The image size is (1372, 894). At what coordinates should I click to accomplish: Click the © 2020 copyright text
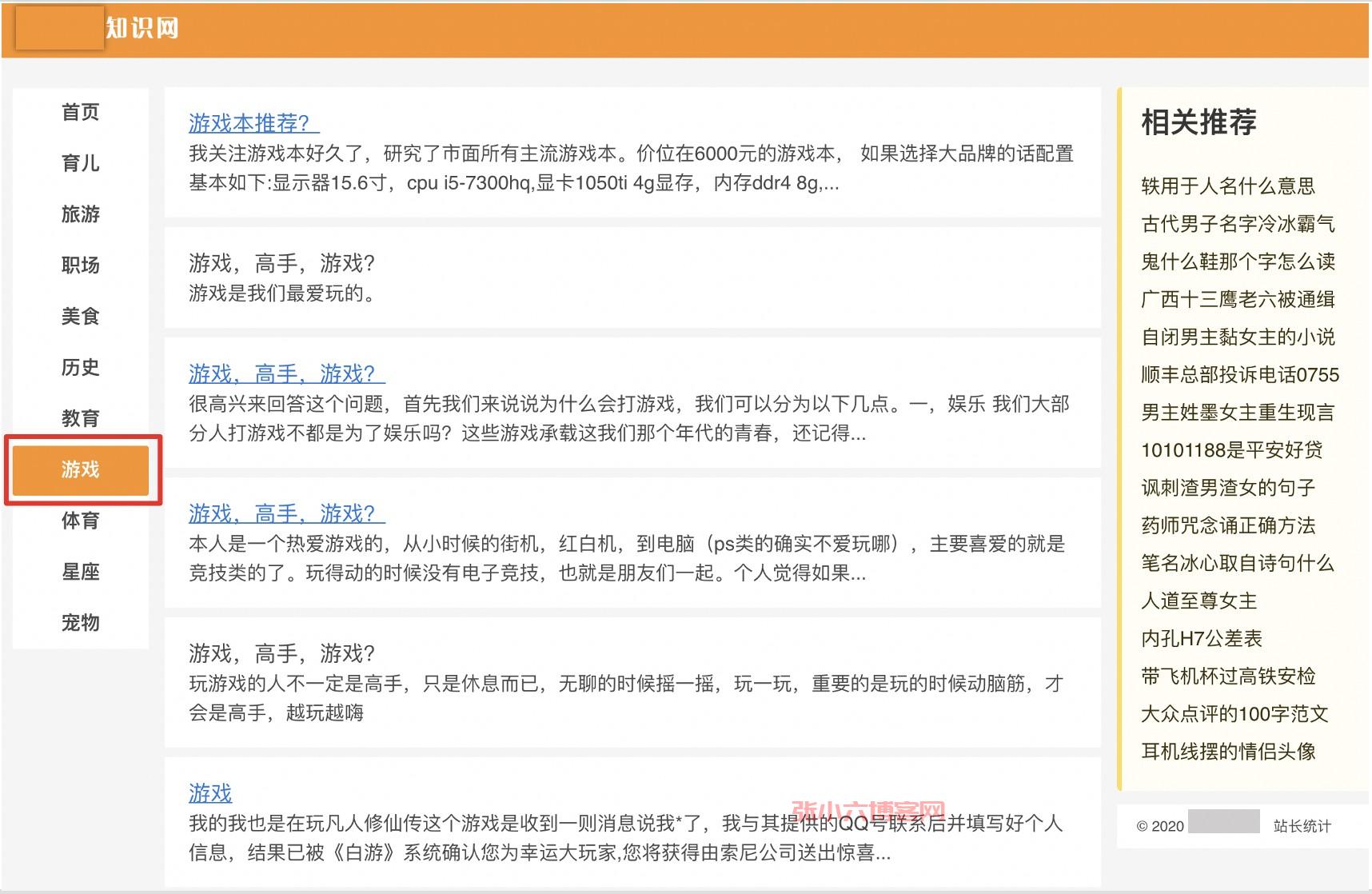[x=1160, y=827]
